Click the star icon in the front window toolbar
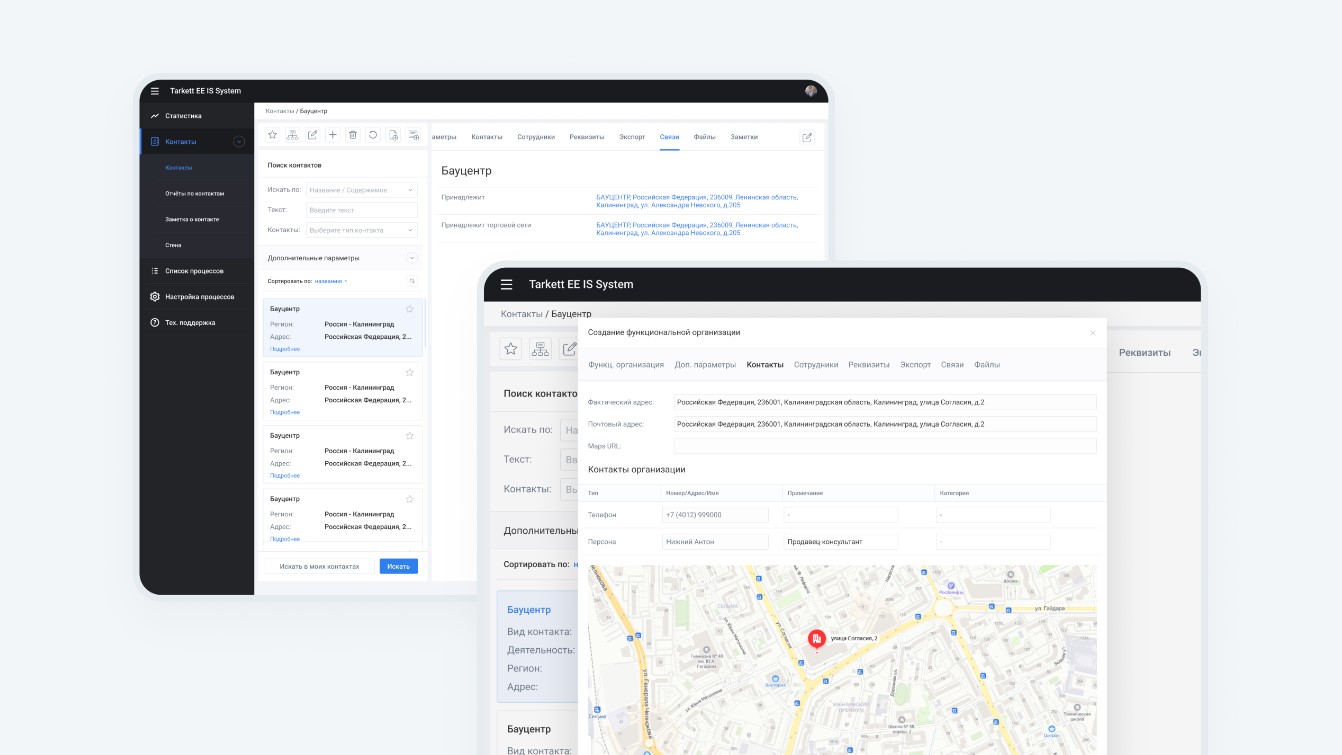This screenshot has width=1342, height=755. coord(511,348)
